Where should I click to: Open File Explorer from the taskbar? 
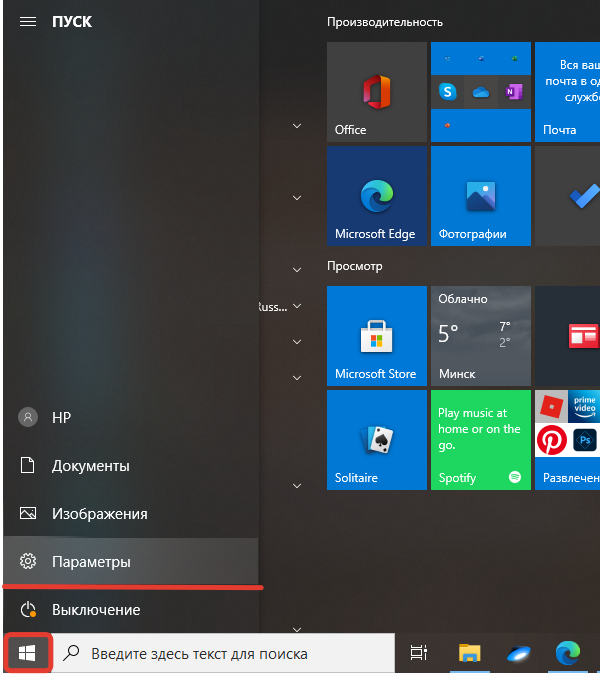click(469, 653)
